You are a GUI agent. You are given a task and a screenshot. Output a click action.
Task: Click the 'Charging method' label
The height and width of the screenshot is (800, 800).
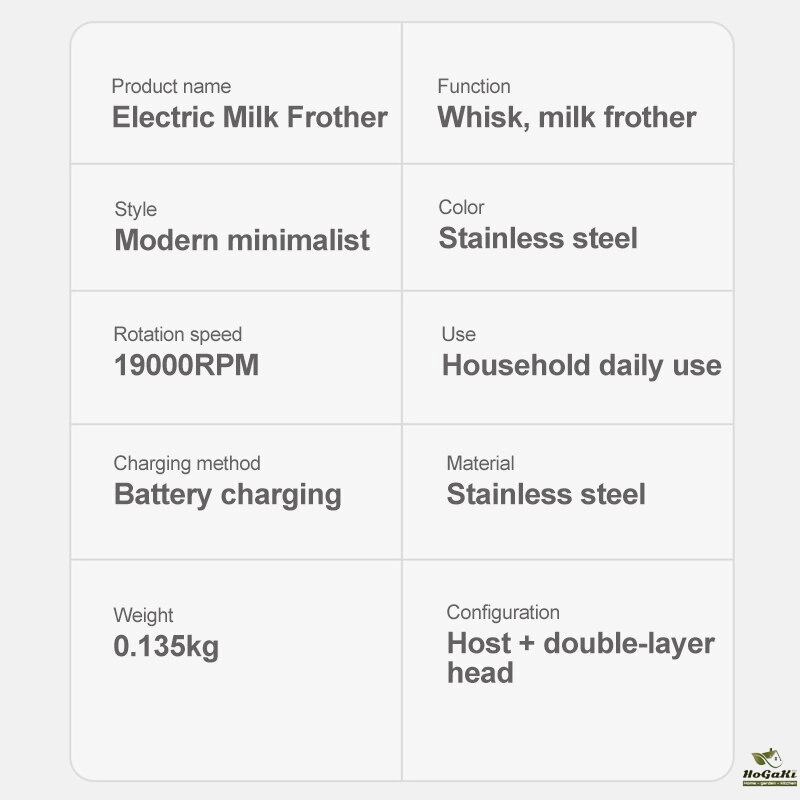pyautogui.click(x=187, y=463)
